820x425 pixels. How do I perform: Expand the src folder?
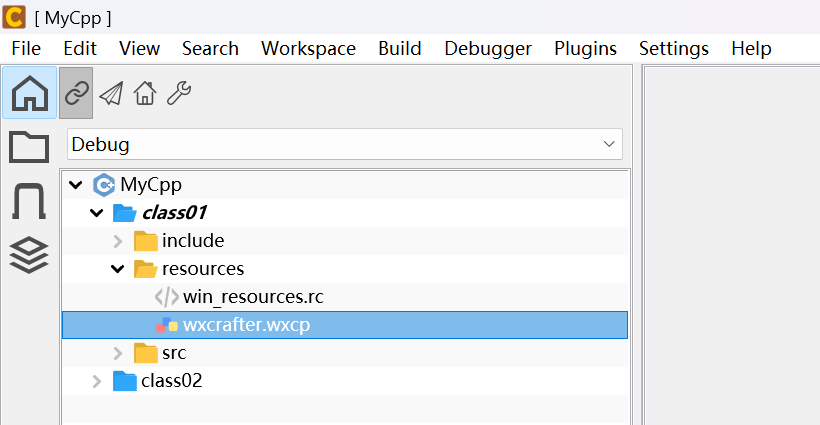click(118, 353)
